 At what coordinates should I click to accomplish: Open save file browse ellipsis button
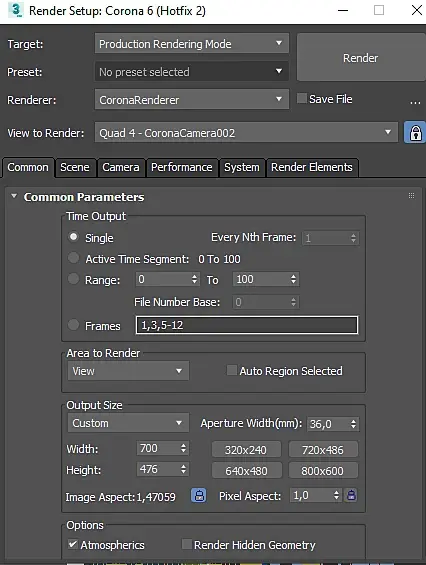415,103
